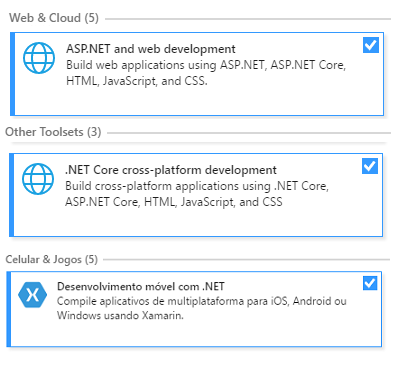Click description 'Compile aplicativos de multiplataforma'
The width and height of the screenshot is (410, 367).
pos(202,308)
